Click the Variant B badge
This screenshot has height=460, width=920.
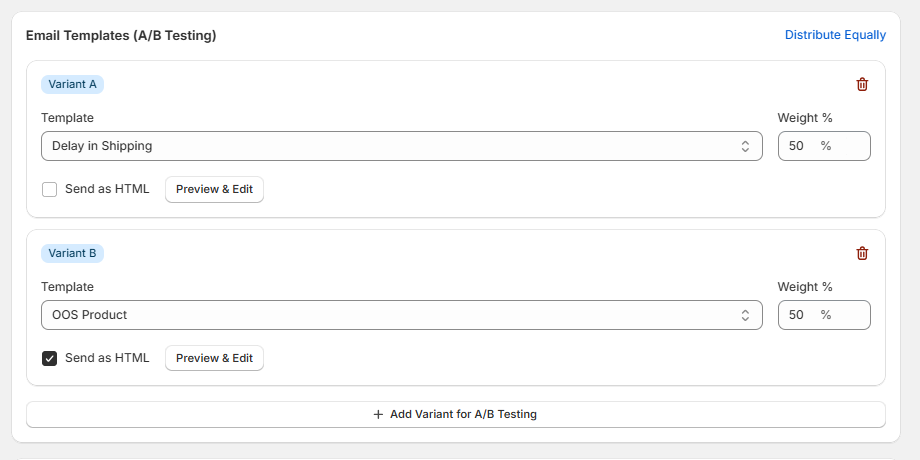pos(72,254)
